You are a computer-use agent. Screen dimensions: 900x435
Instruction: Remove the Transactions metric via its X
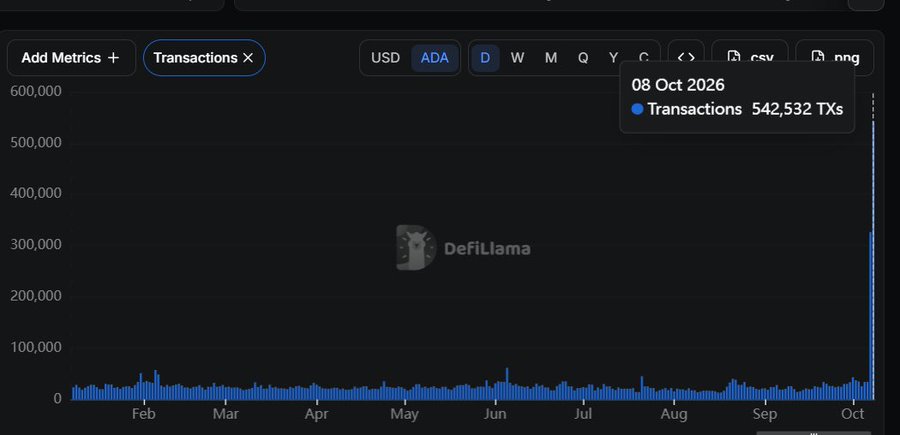tap(248, 58)
